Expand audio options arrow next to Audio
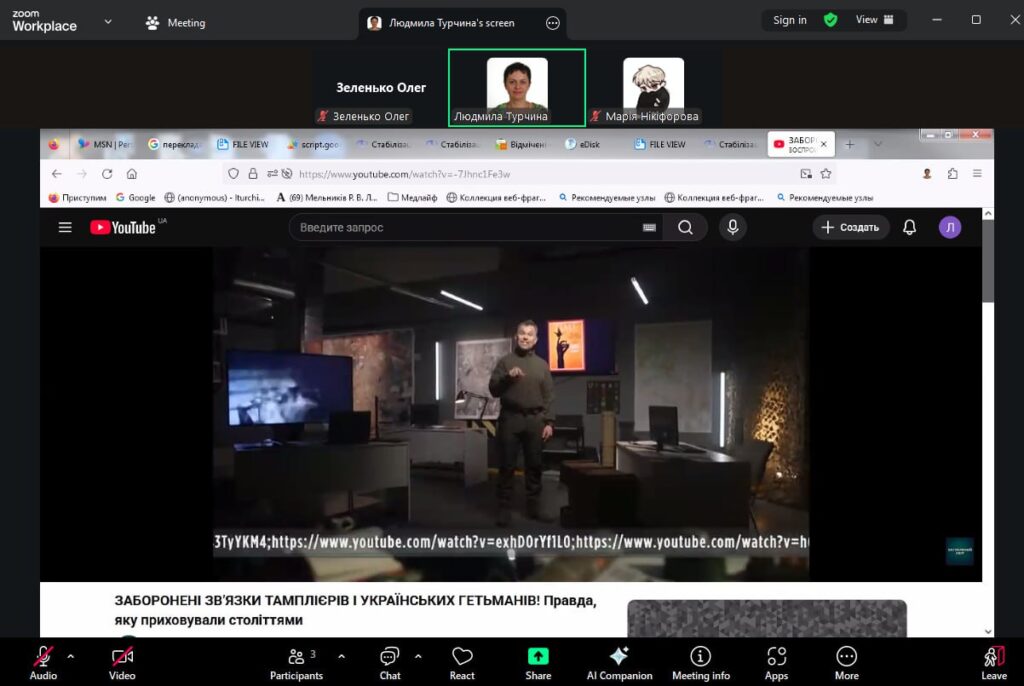Viewport: 1024px width, 686px height. pos(70,656)
